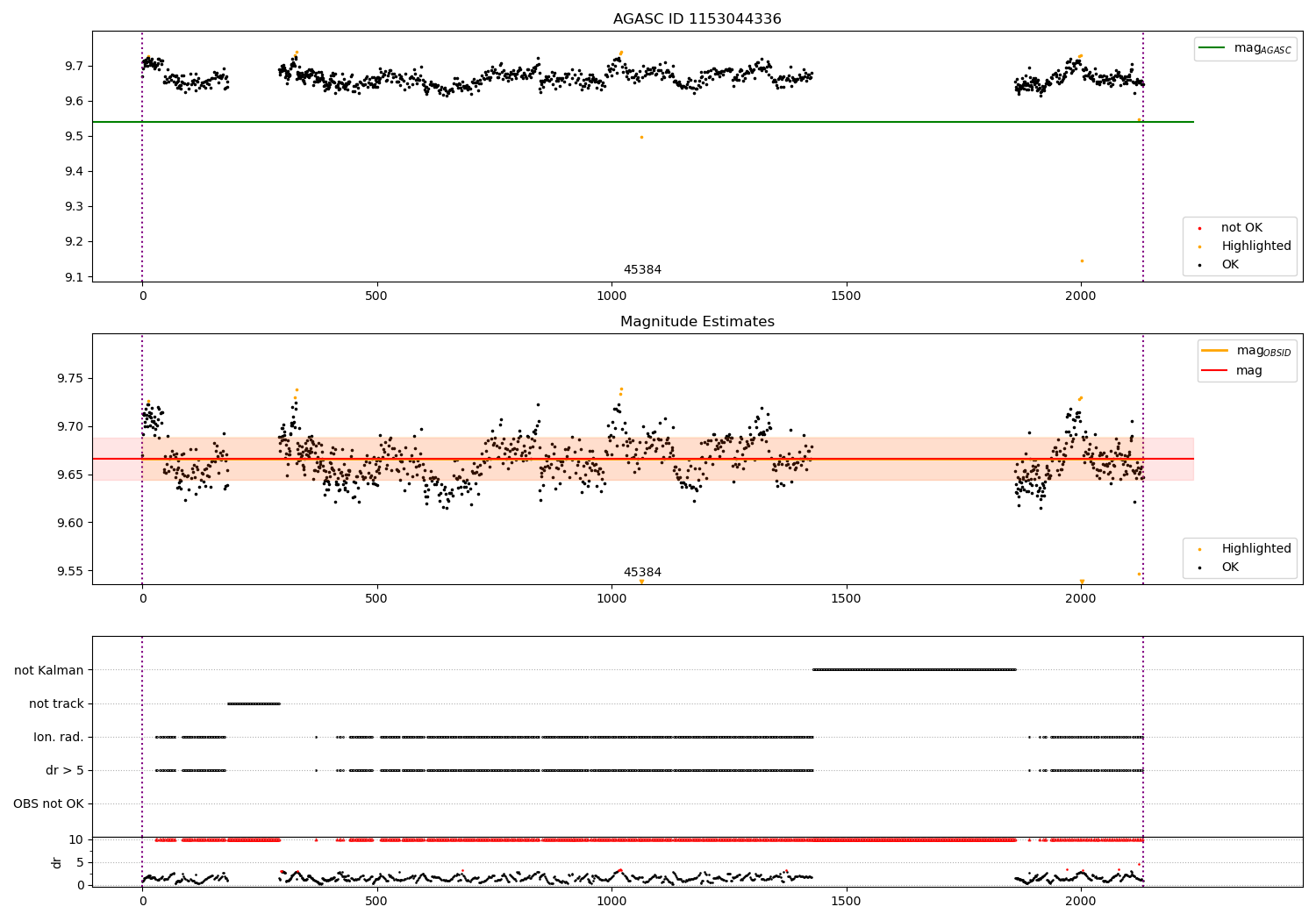This screenshot has height=921, width=1316.
Task: Click the 'not Kalman' row label
Action: point(49,671)
